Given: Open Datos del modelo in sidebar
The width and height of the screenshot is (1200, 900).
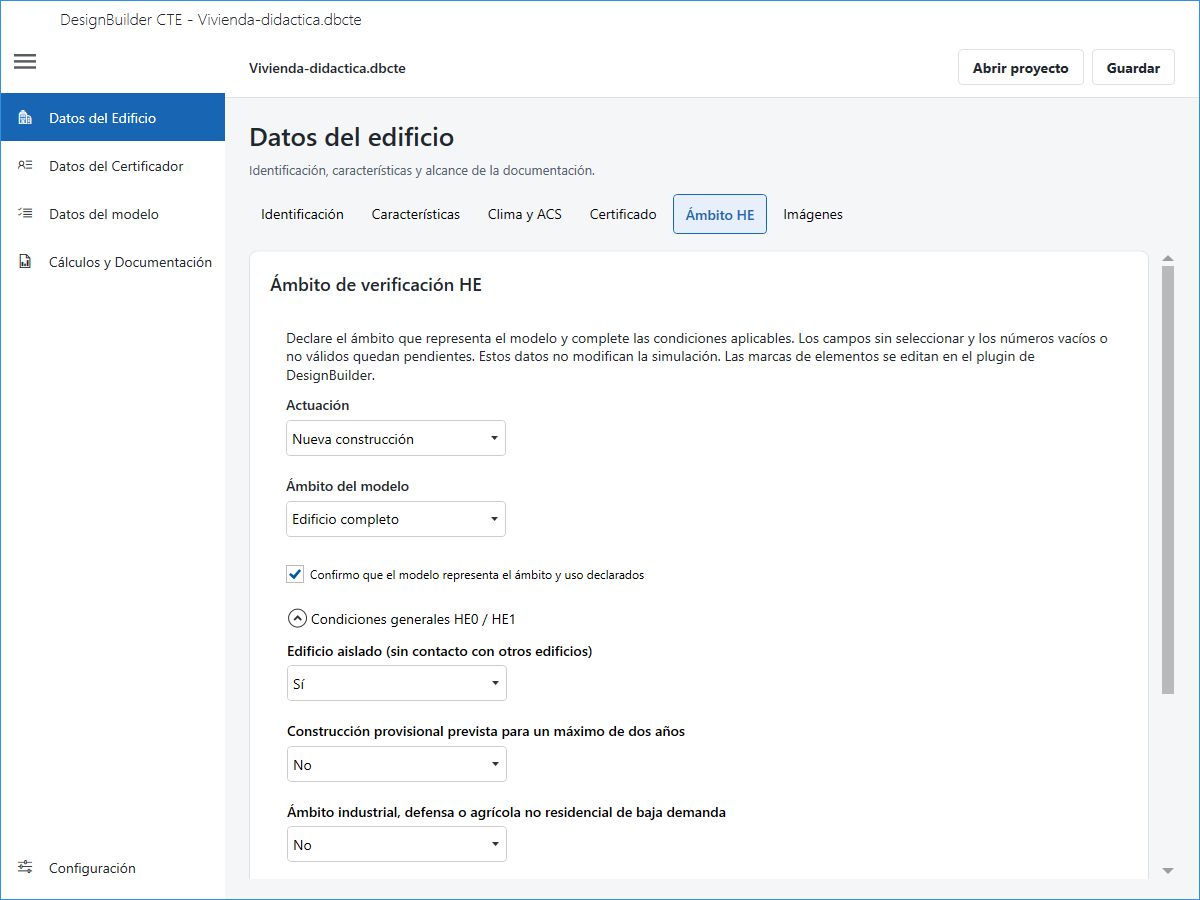Looking at the screenshot, I should click(113, 214).
